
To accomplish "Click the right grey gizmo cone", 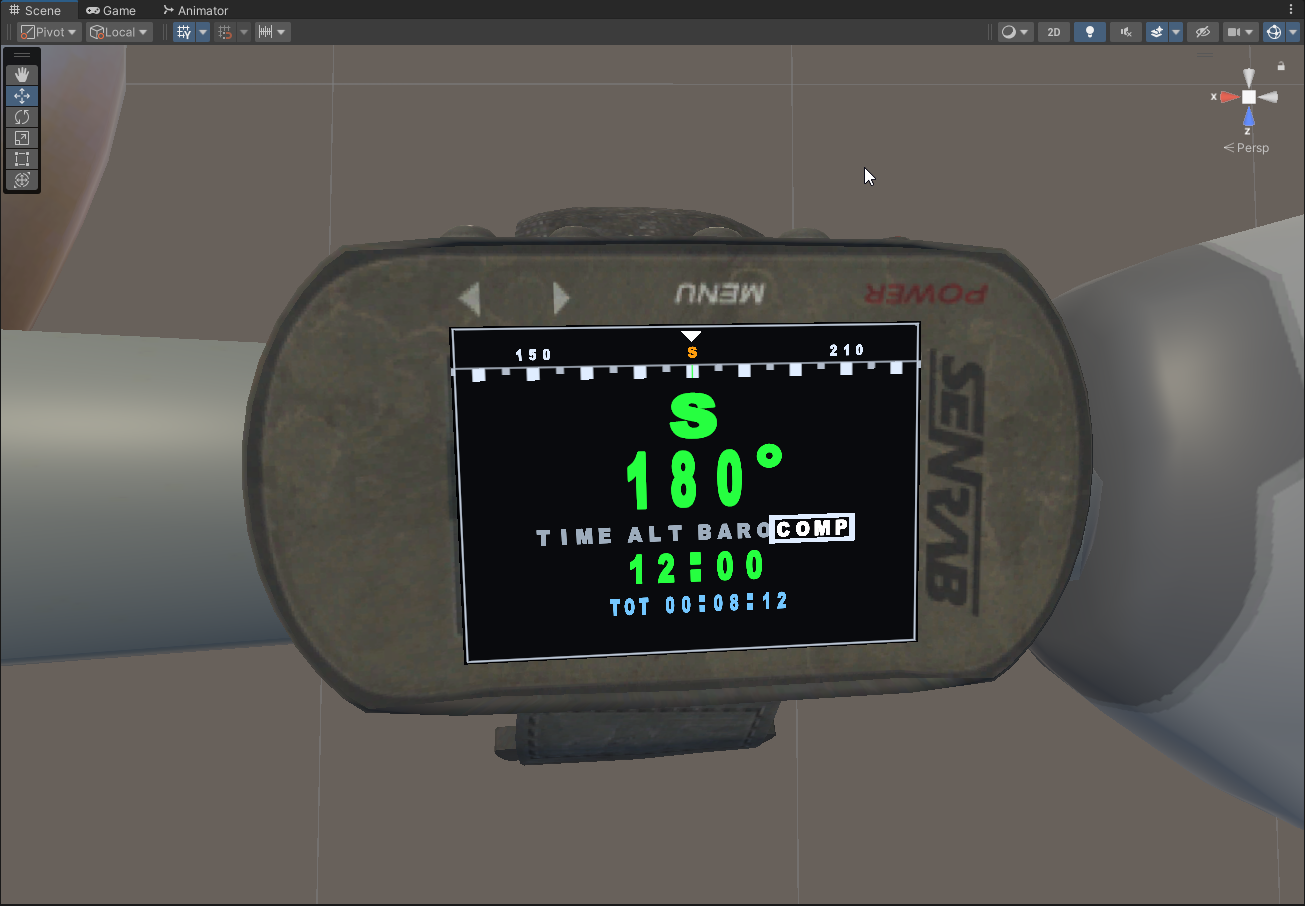I will coord(1268,97).
